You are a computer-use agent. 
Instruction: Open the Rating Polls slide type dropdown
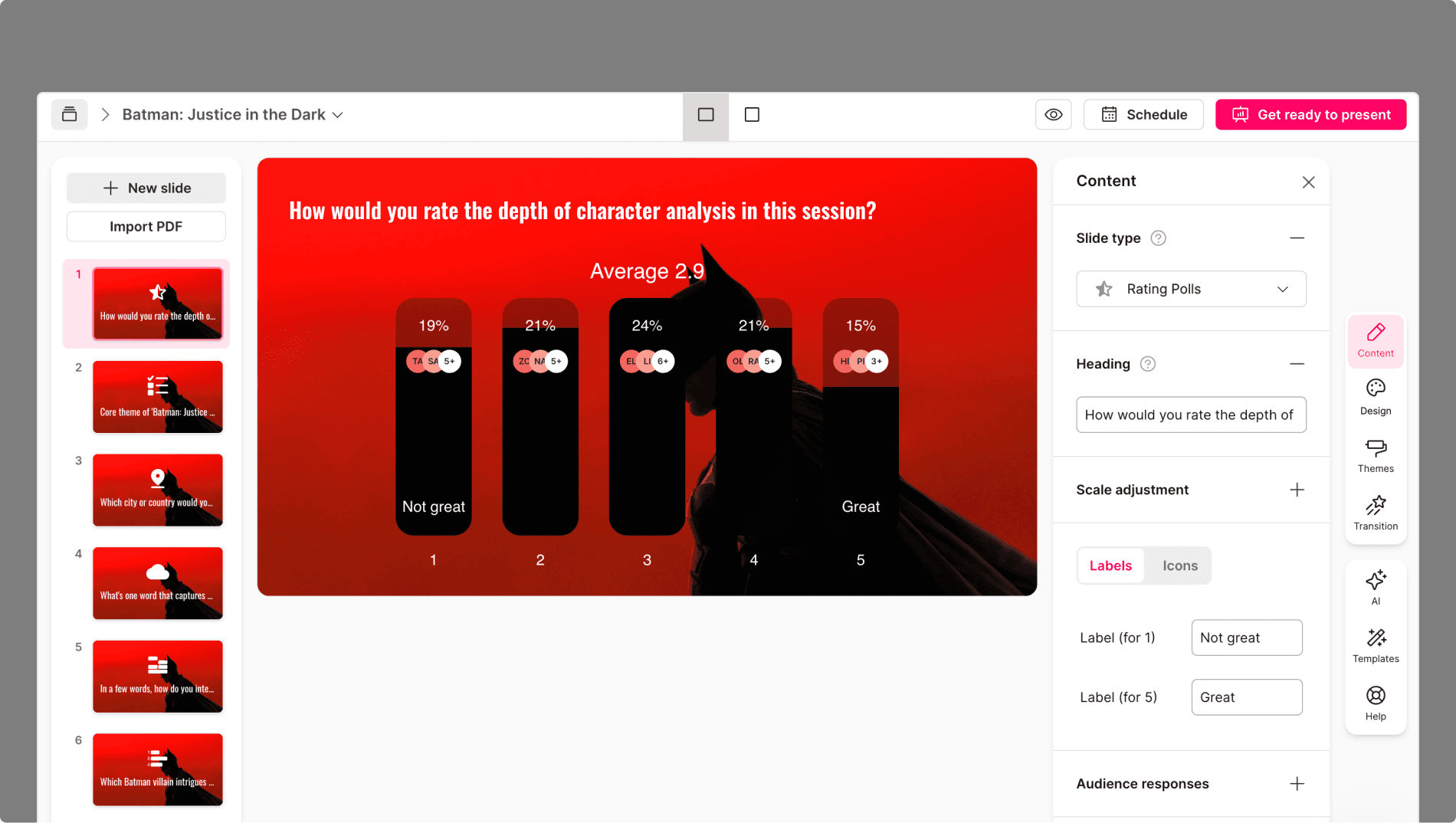1190,289
